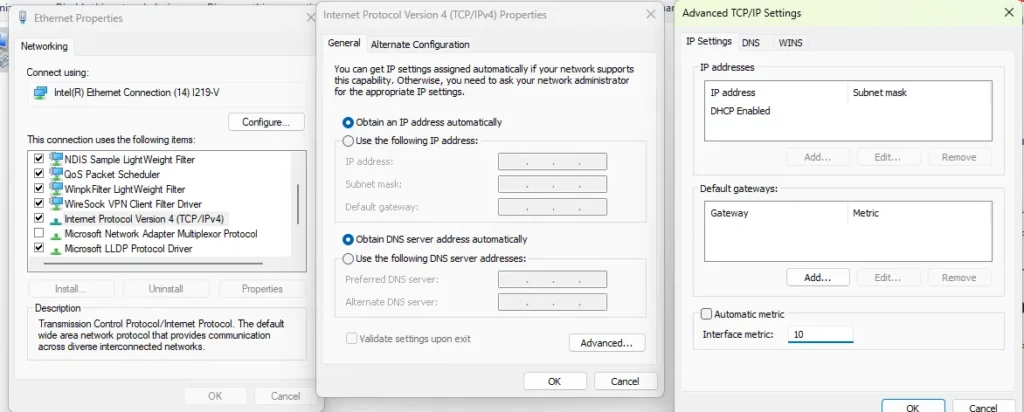Toggle the Internet Protocol Version 4 checkbox
1024x412 pixels.
point(39,218)
